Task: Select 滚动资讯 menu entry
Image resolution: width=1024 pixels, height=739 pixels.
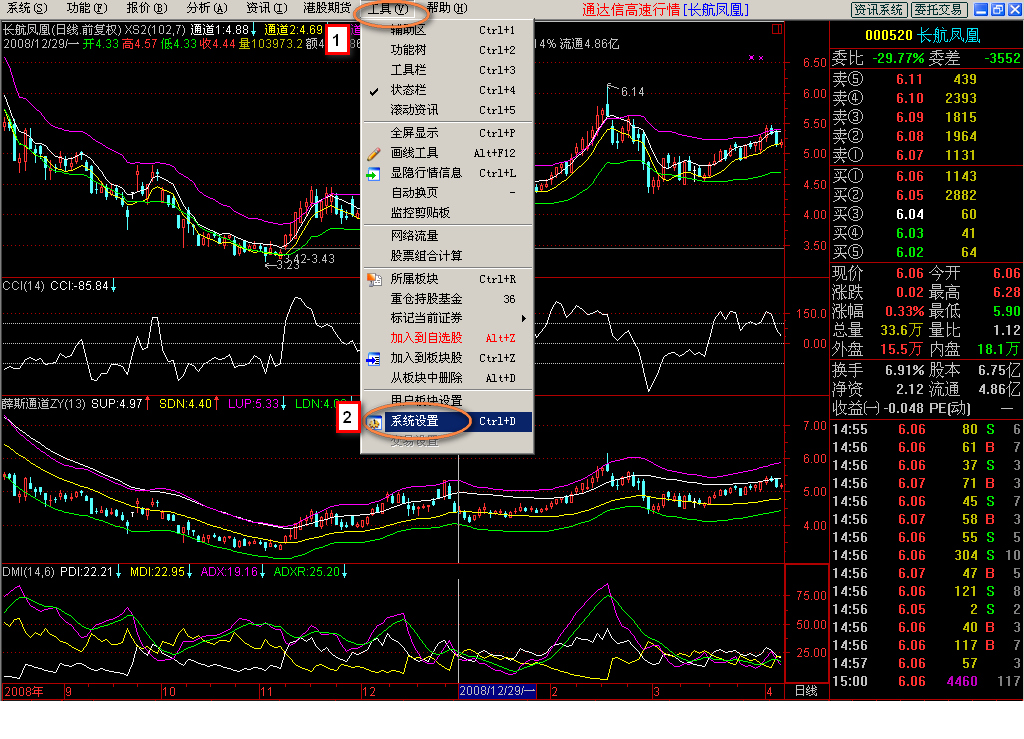Action: (x=447, y=110)
